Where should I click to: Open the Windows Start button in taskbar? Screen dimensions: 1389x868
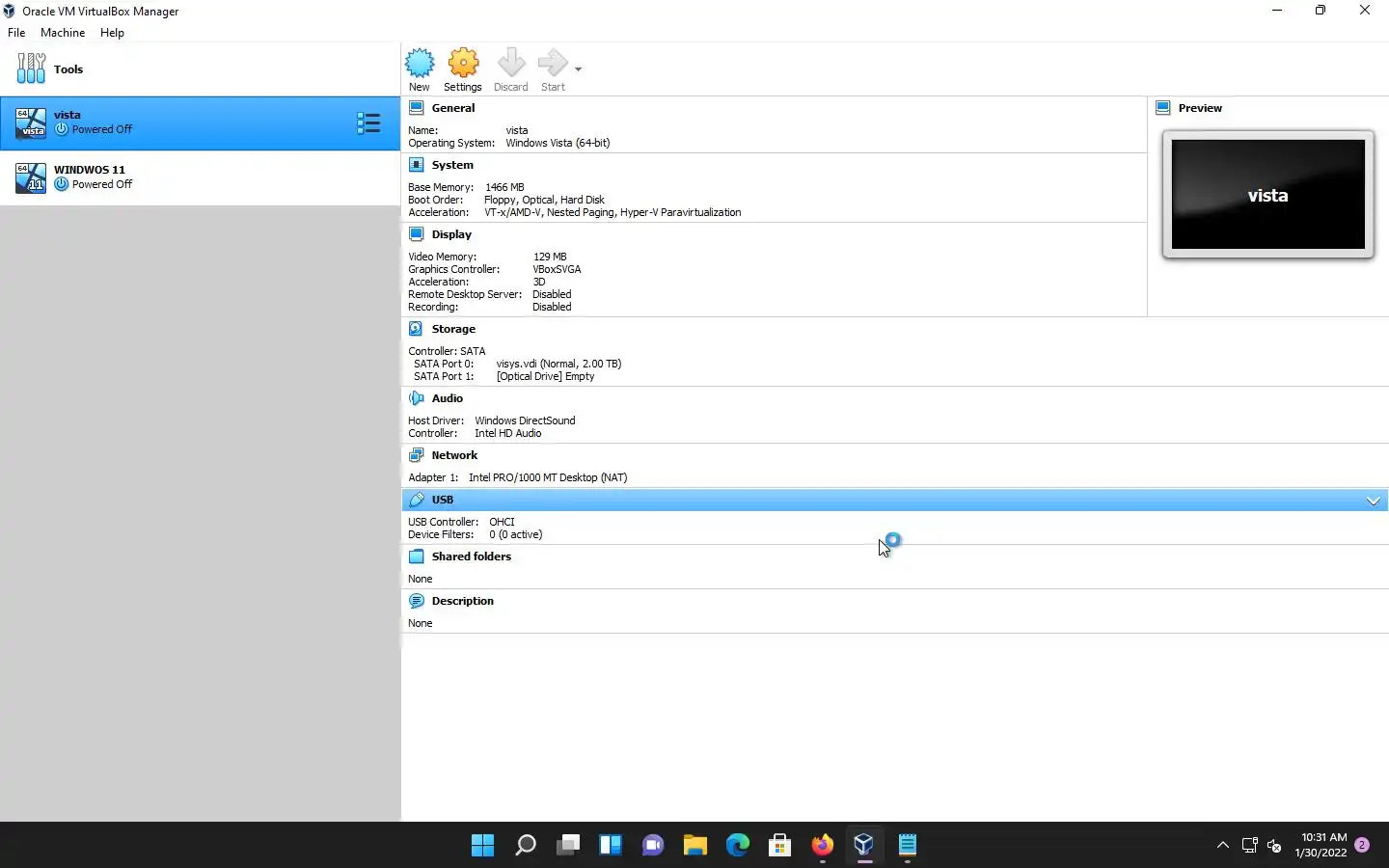pyautogui.click(x=483, y=846)
